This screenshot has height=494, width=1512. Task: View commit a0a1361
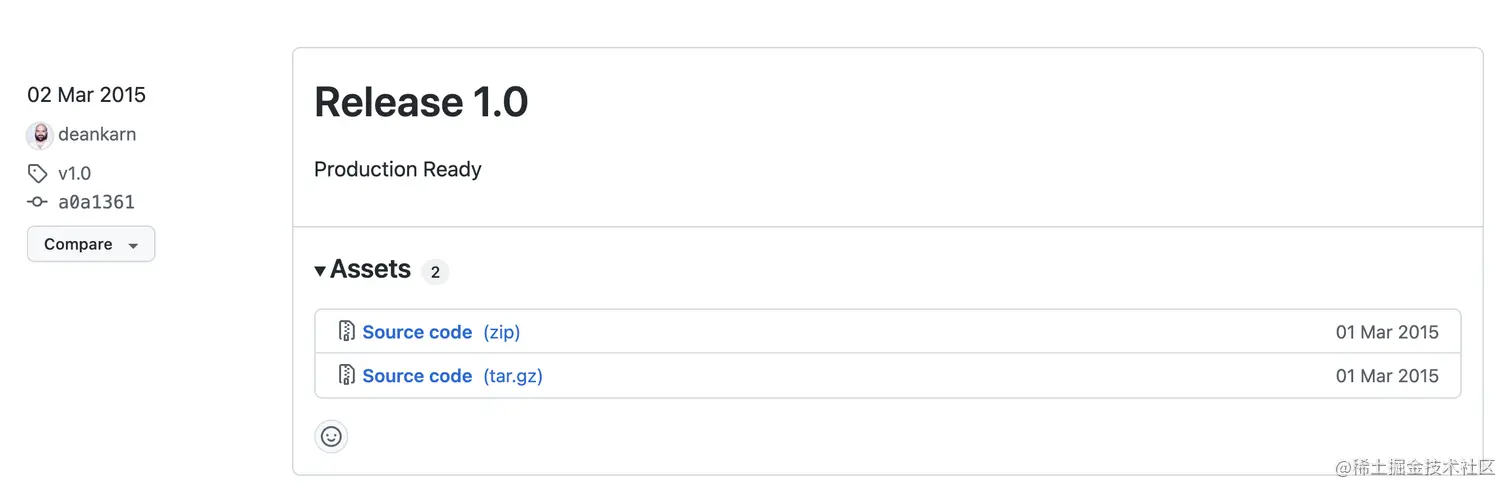[96, 202]
